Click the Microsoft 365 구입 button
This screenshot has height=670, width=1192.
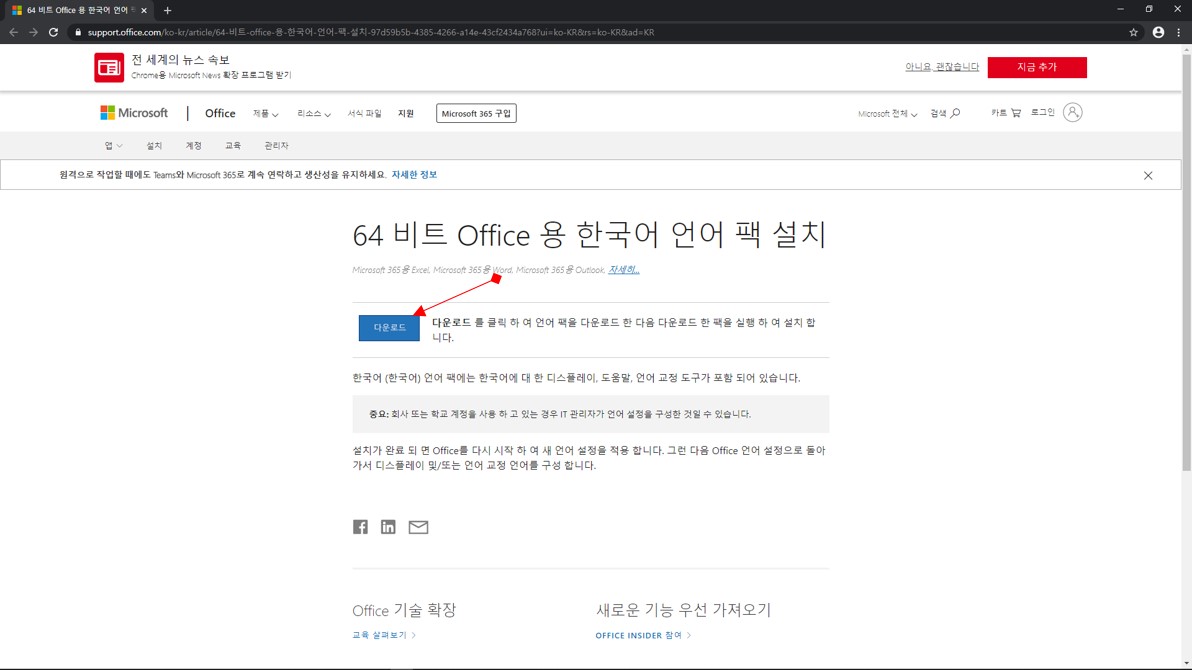pos(476,113)
